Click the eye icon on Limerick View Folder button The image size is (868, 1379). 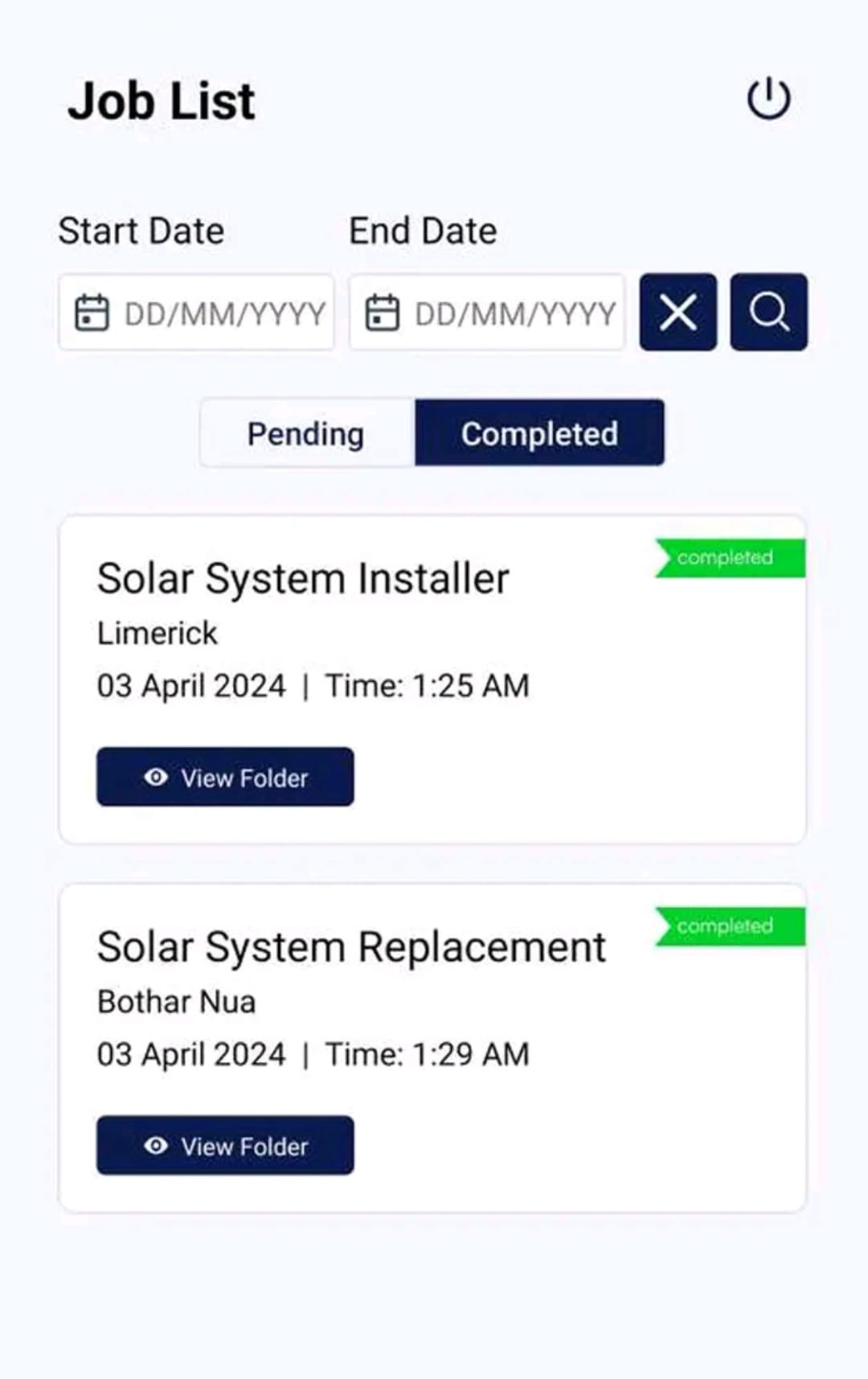156,778
